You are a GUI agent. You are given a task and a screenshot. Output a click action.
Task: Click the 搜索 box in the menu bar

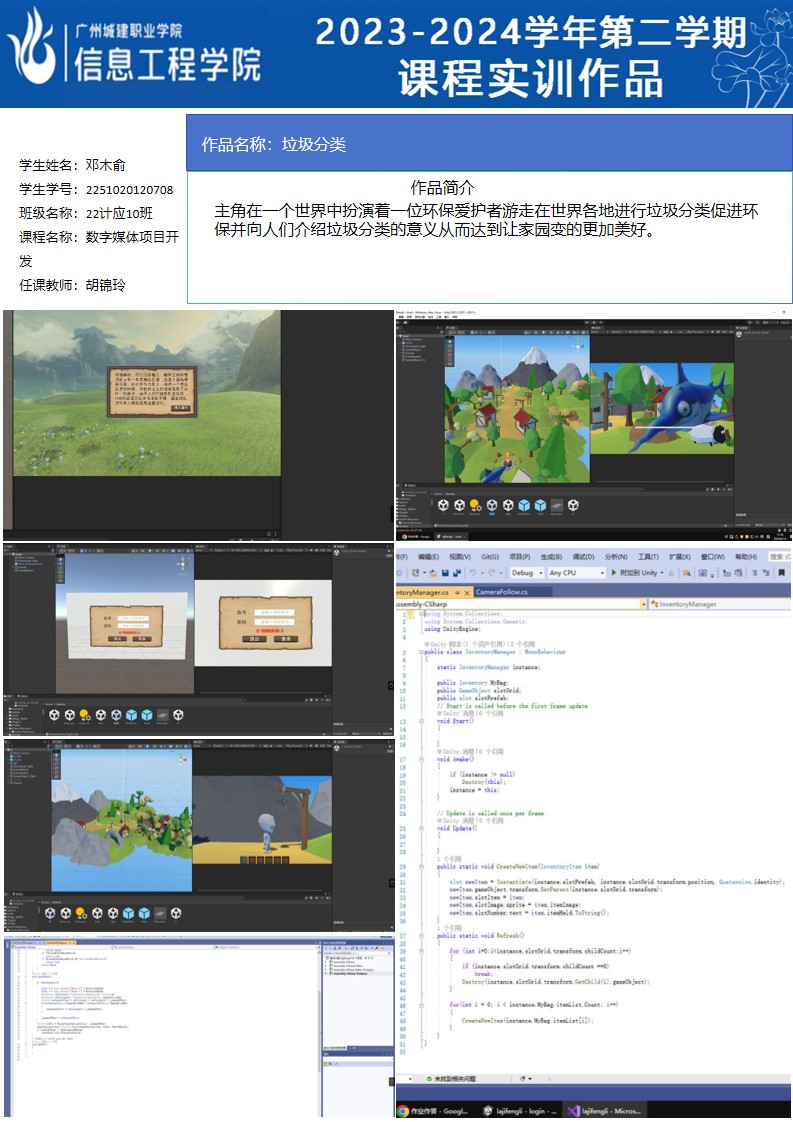tap(776, 556)
